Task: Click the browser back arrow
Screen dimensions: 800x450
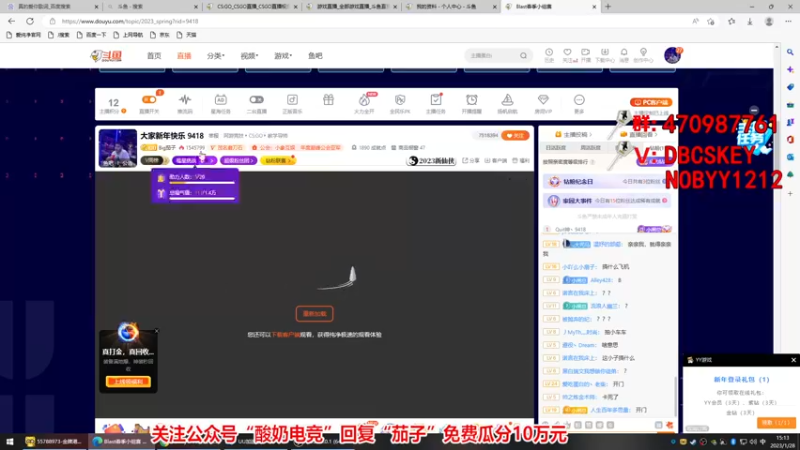Action: point(12,21)
